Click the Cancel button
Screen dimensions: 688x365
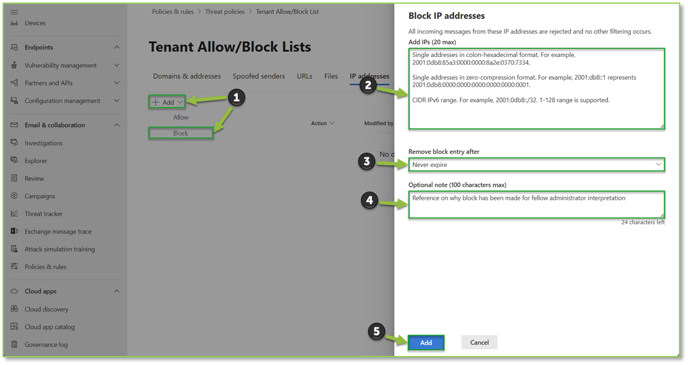coord(479,343)
